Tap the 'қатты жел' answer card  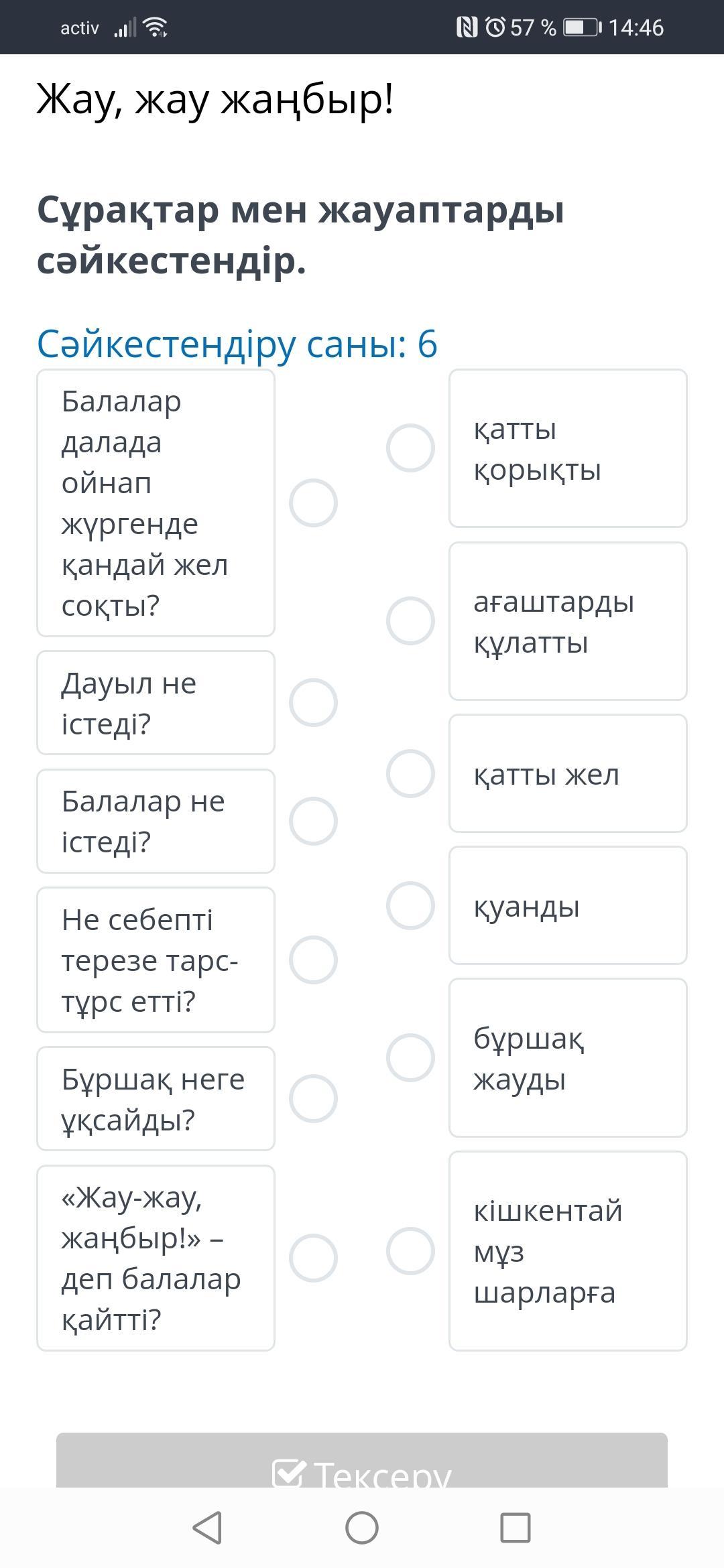pyautogui.click(x=567, y=773)
